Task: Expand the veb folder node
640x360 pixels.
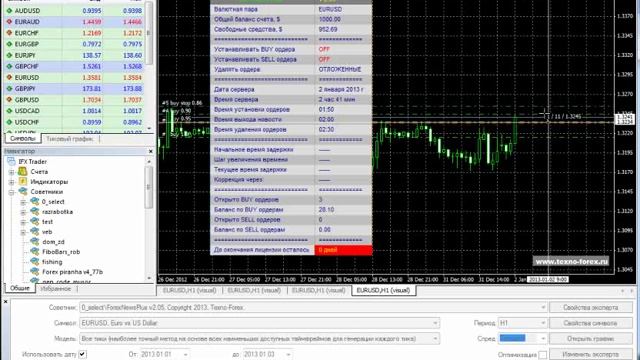Action: (23, 232)
